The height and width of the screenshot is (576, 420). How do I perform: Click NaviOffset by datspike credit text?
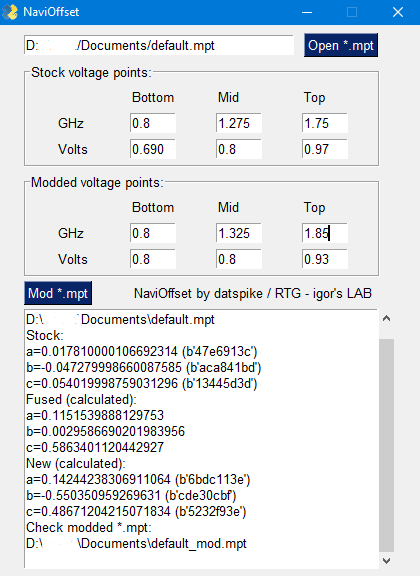coord(253,294)
